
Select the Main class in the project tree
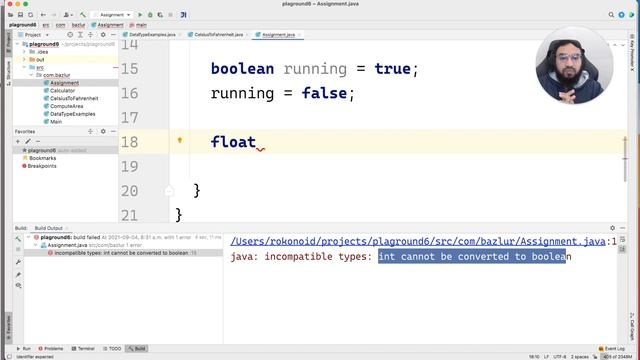56,122
